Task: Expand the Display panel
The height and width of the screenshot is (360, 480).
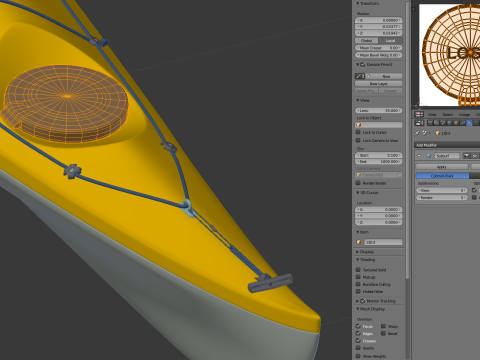Action: 358,252
